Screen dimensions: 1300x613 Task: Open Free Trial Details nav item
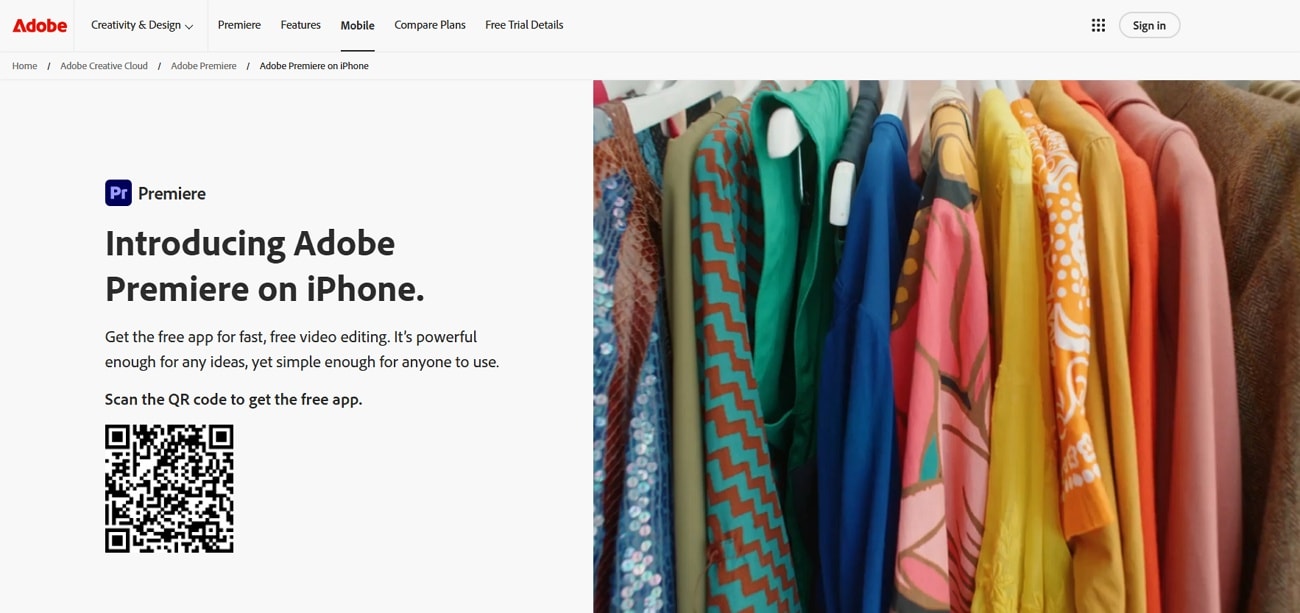click(524, 25)
